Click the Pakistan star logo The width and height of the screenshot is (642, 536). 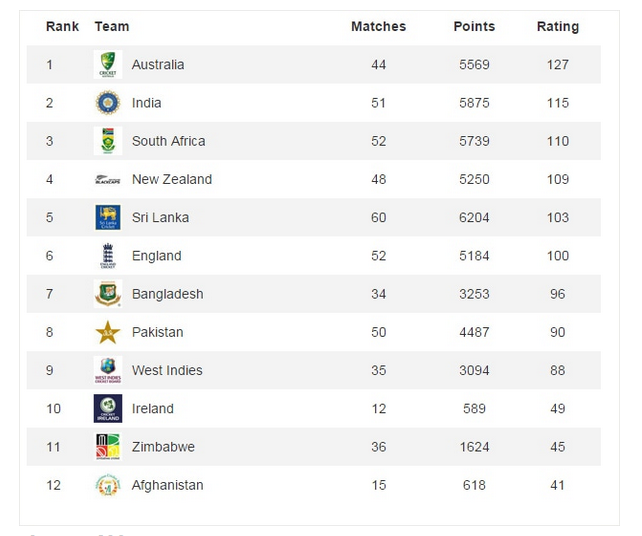[107, 332]
